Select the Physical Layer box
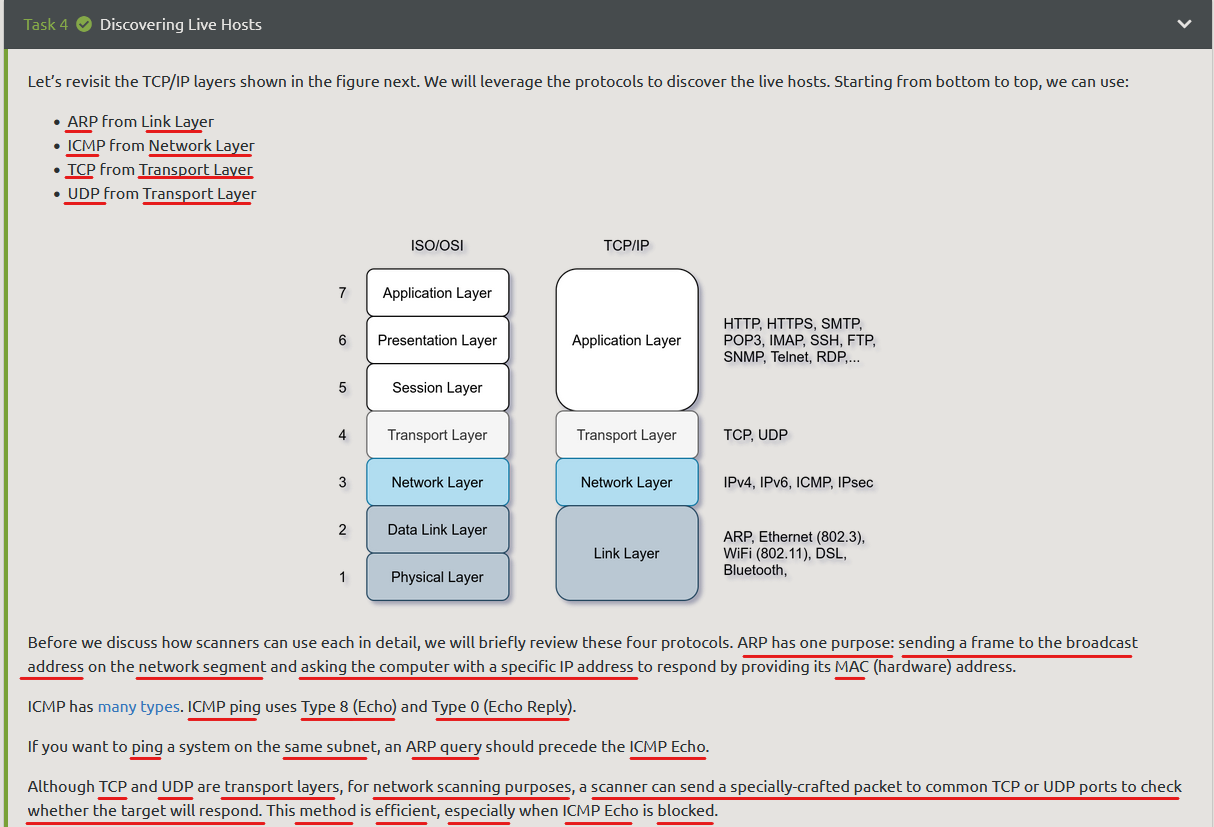This screenshot has height=827, width=1214. point(438,577)
